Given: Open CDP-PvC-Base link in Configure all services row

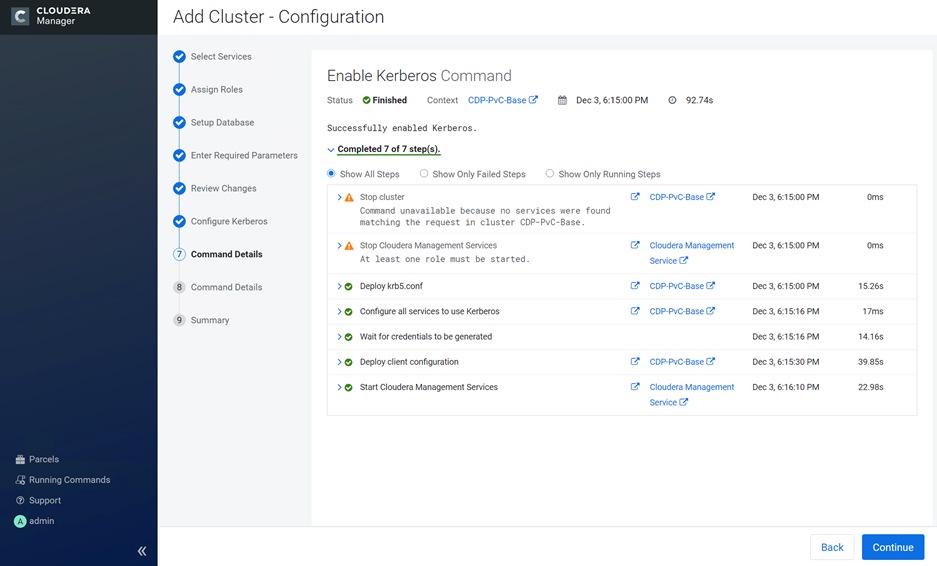Looking at the screenshot, I should pyautogui.click(x=682, y=311).
